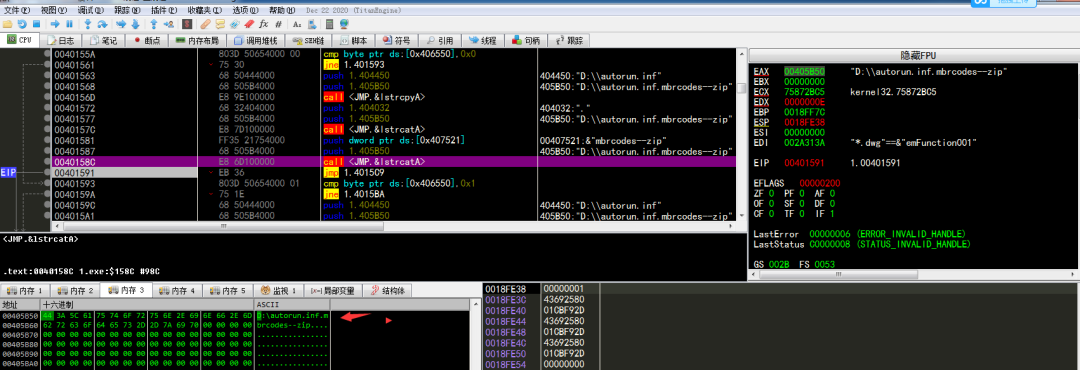Viewport: 1080px width, 370px height.
Task: Open the 帮助 menu
Action: (x=282, y=10)
